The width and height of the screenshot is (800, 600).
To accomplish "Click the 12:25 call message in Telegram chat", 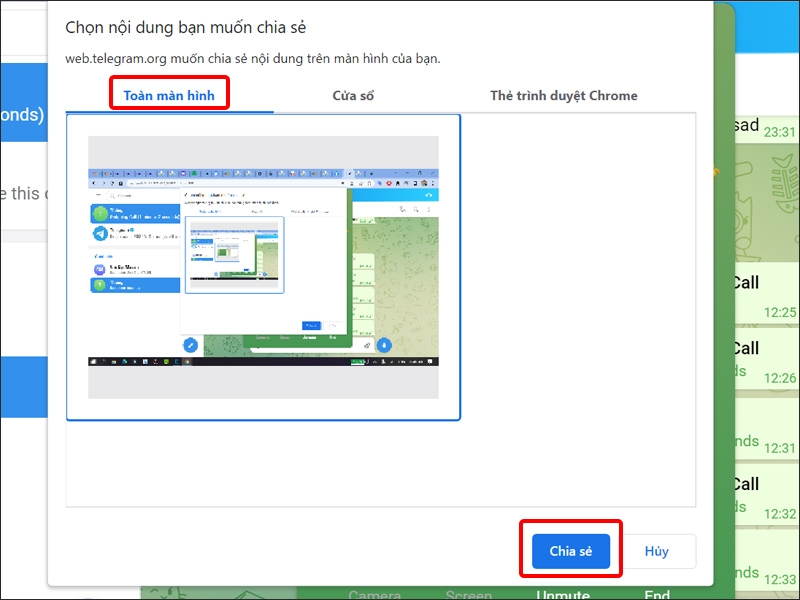I will point(767,294).
